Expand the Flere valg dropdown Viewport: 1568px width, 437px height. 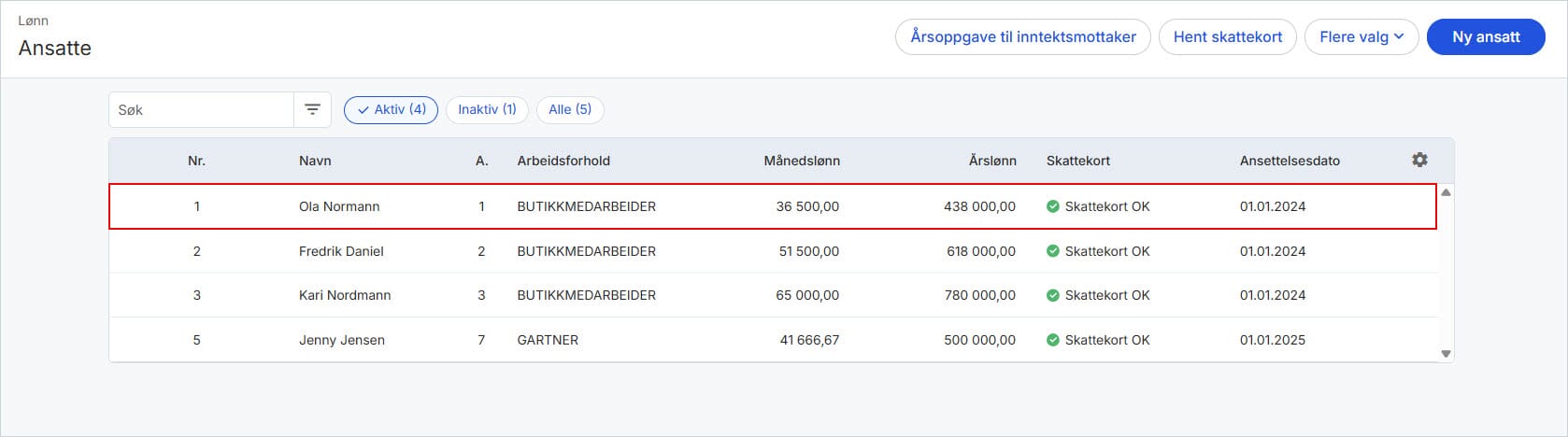[x=1361, y=37]
